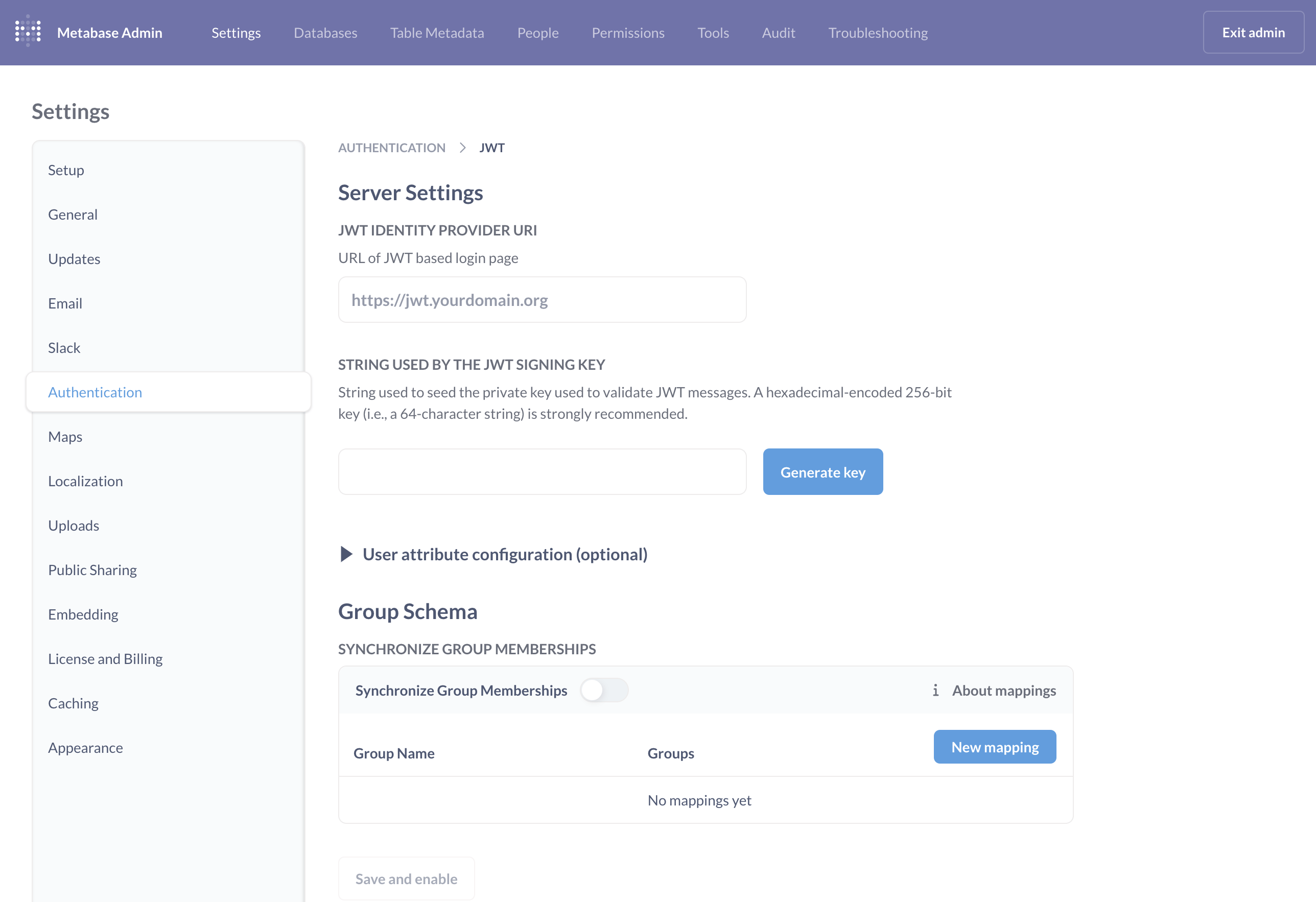The image size is (1316, 902).
Task: Click the Generate key button
Action: [823, 471]
